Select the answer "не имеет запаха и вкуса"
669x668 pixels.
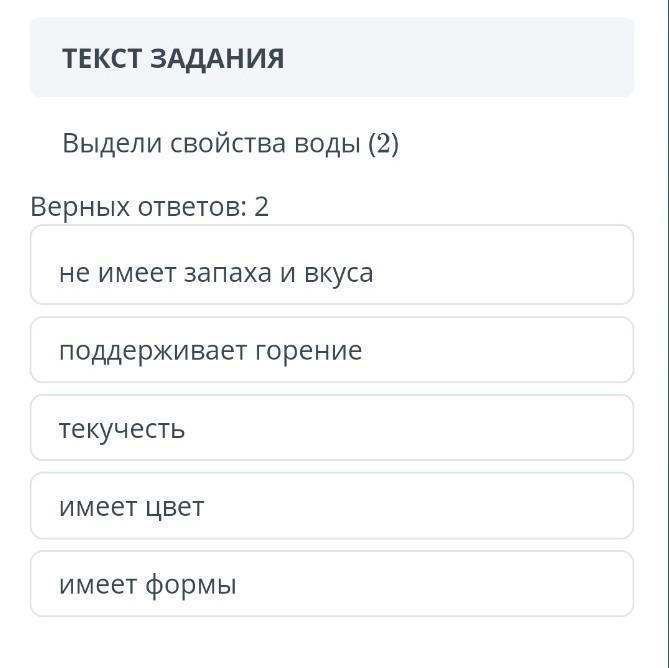(331, 273)
